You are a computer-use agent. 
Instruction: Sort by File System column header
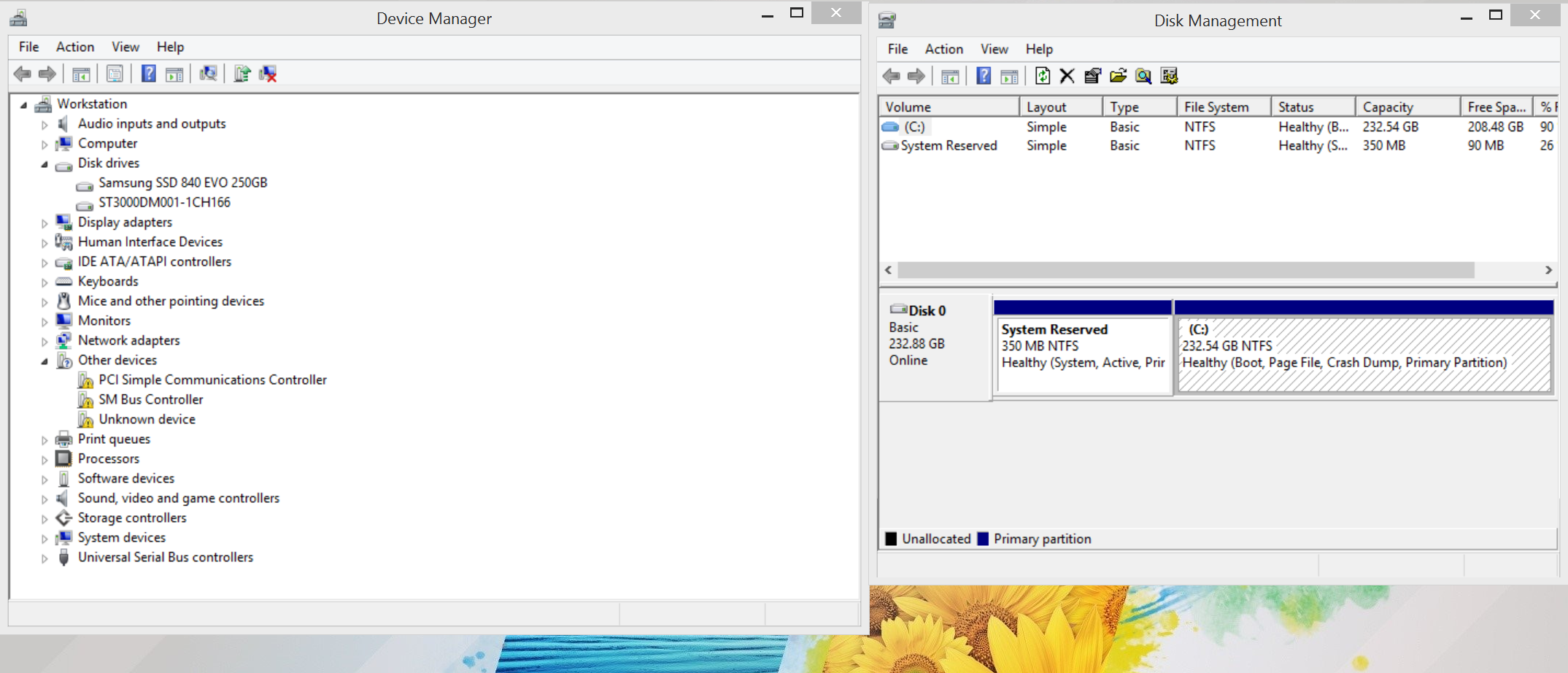1224,107
